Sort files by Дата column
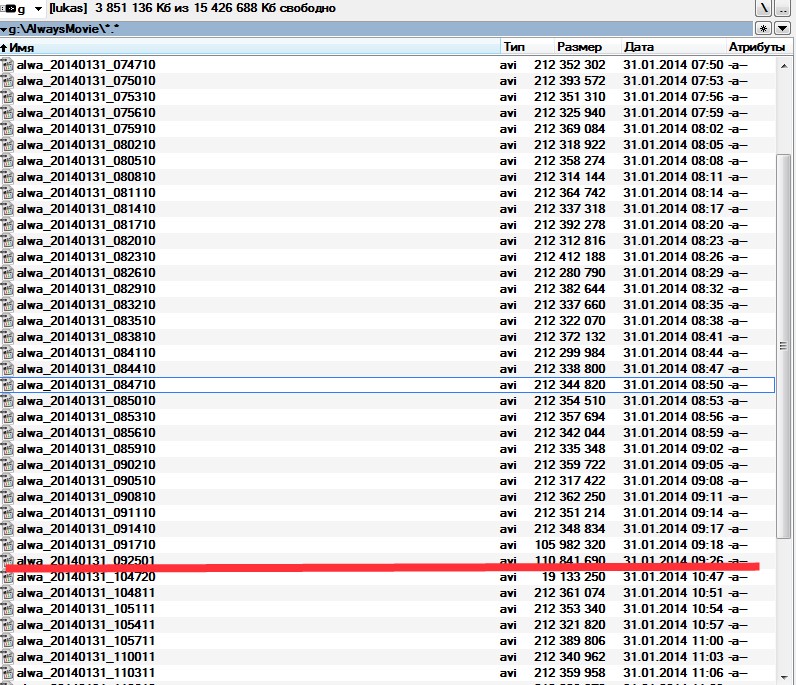Image resolution: width=796 pixels, height=685 pixels. click(670, 47)
